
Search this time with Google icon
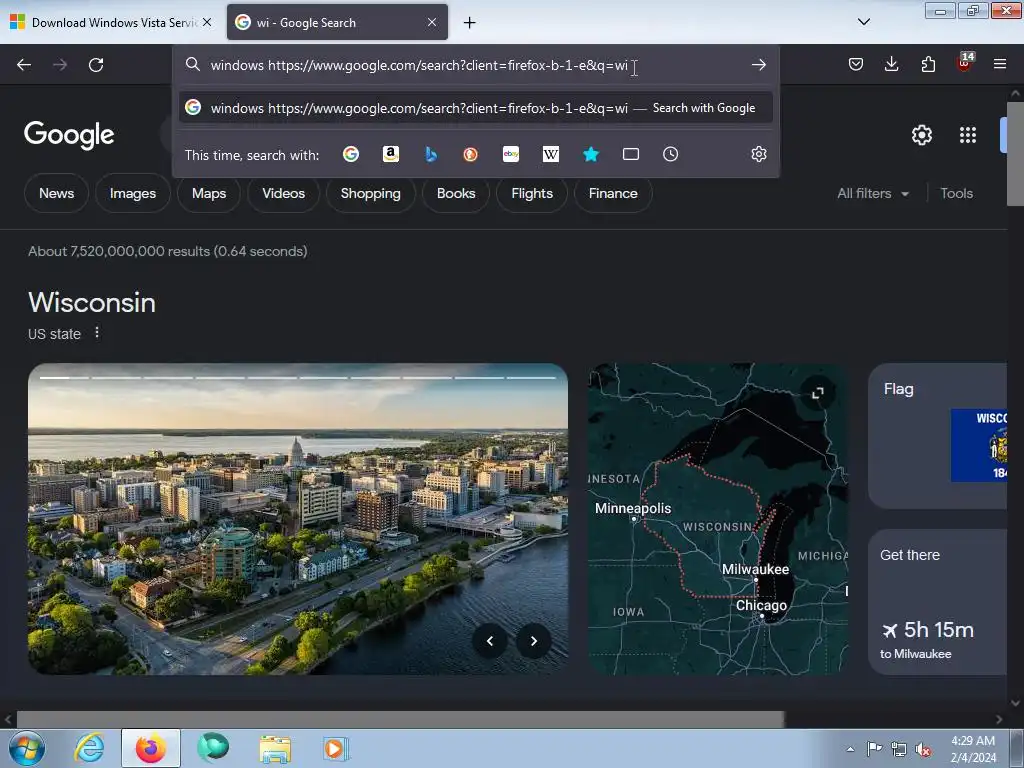click(351, 154)
